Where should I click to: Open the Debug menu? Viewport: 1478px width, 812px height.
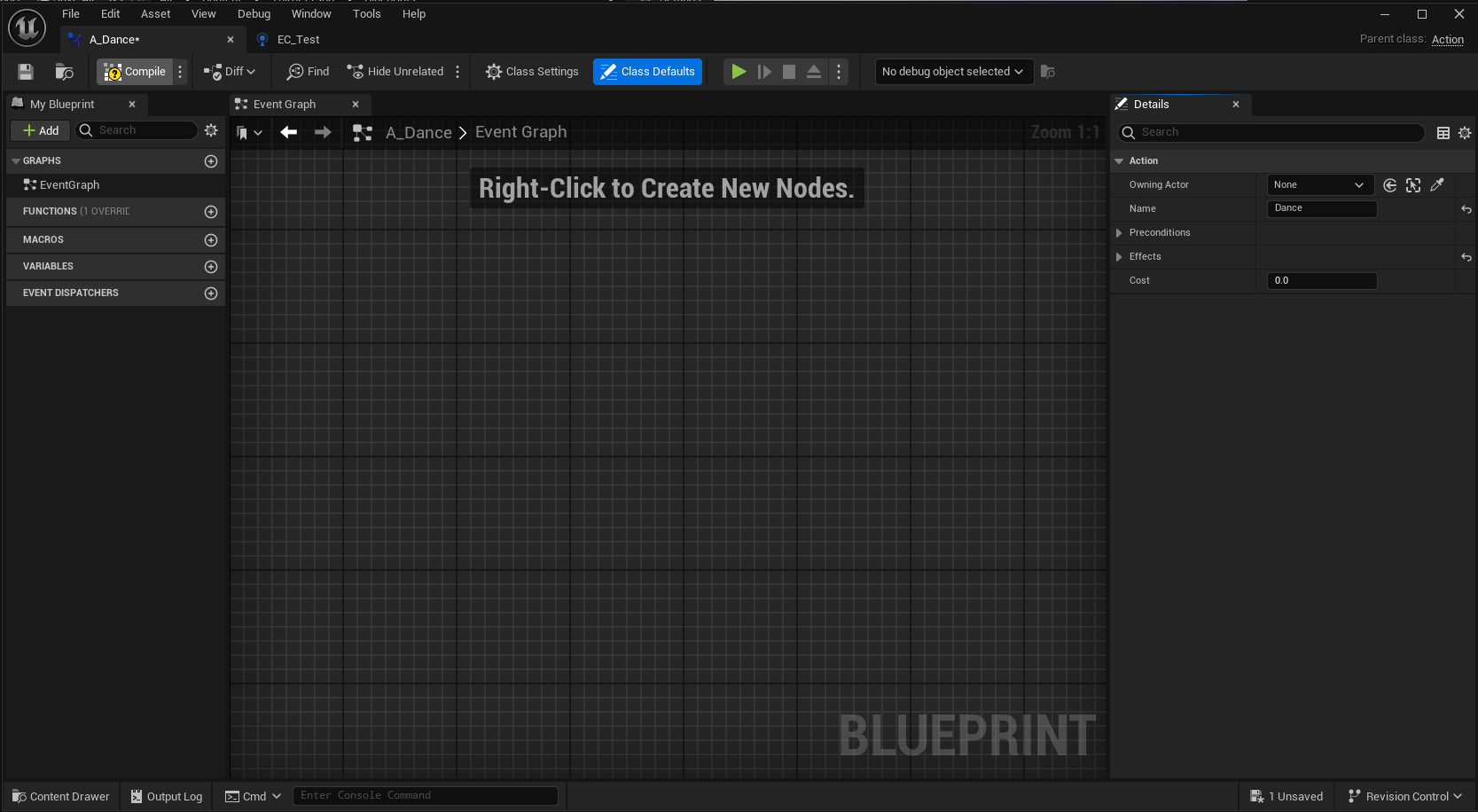pos(254,14)
